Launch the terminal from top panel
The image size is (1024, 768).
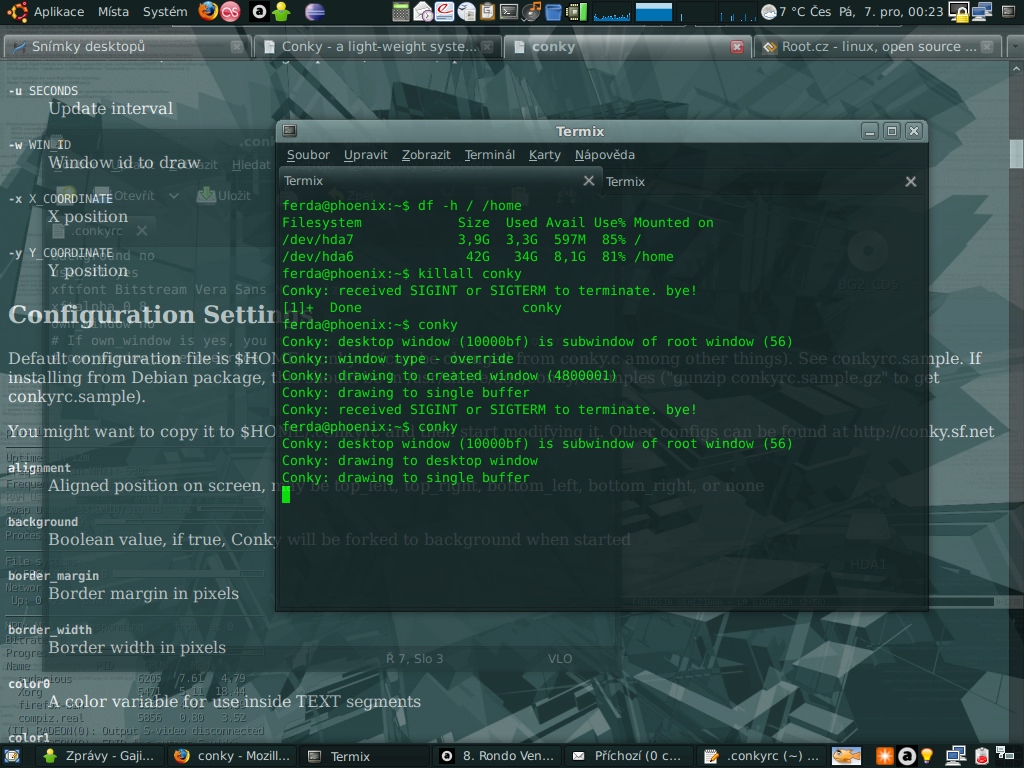click(x=509, y=11)
